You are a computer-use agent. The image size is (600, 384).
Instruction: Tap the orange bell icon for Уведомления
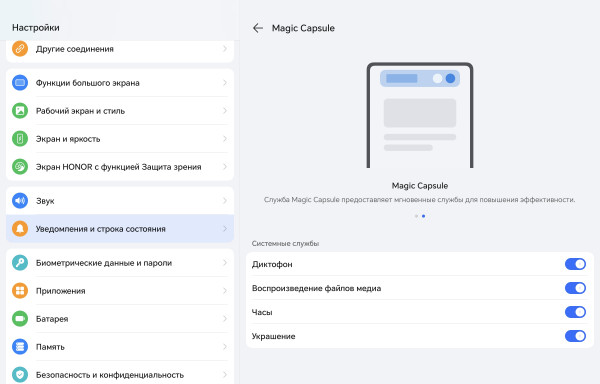coord(20,229)
